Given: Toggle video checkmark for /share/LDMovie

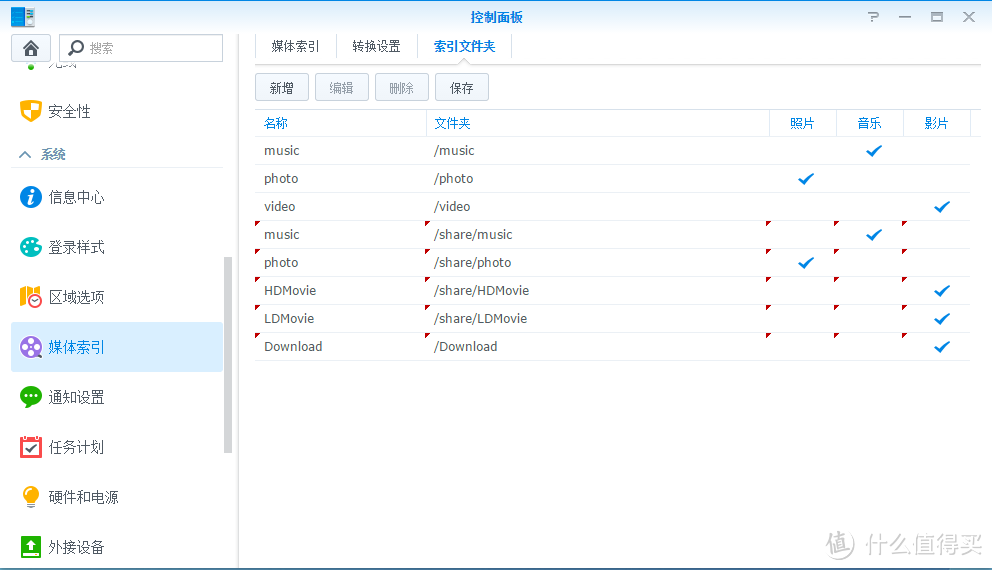Looking at the screenshot, I should [941, 318].
